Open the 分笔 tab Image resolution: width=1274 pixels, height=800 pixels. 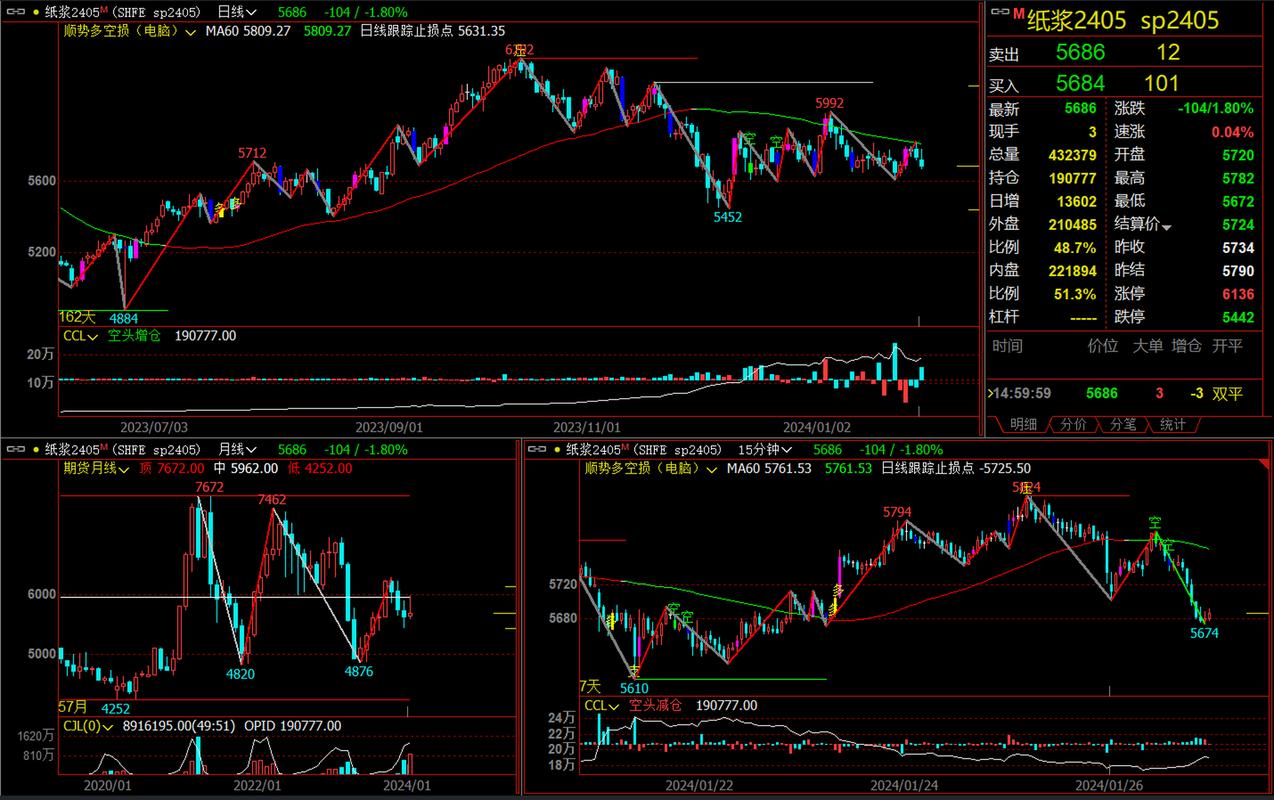[x=1123, y=424]
